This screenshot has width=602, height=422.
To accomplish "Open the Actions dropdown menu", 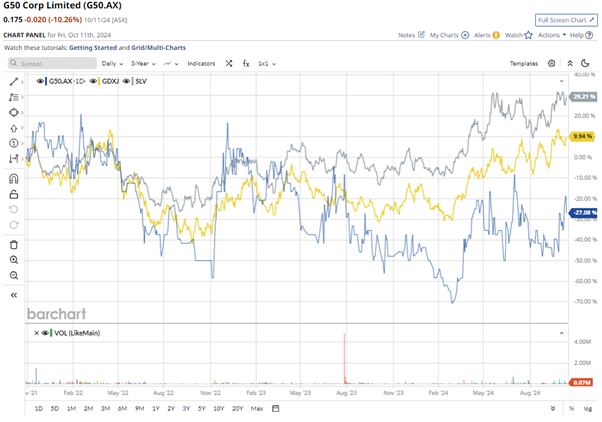I will (x=548, y=35).
